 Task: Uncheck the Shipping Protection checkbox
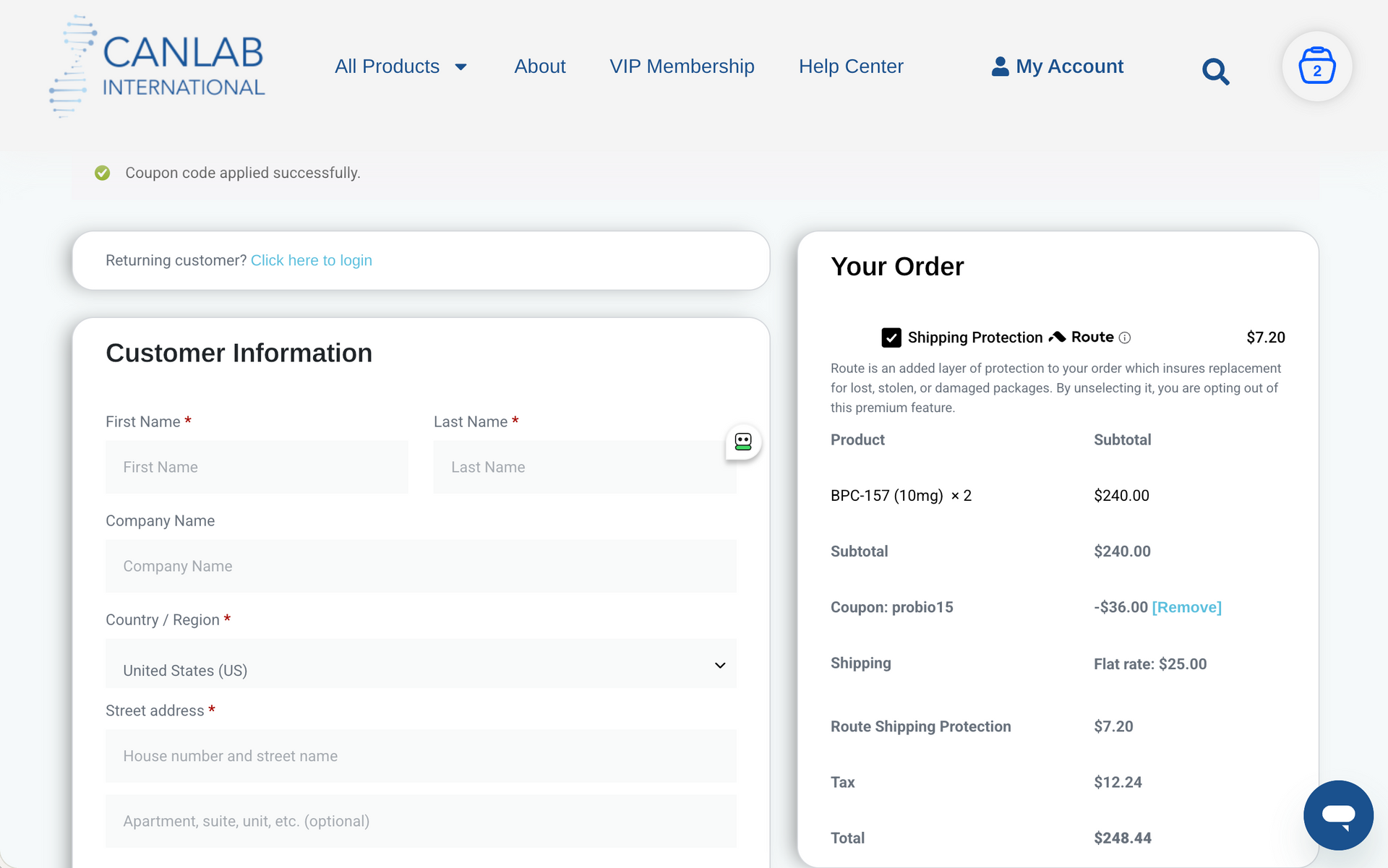click(891, 338)
